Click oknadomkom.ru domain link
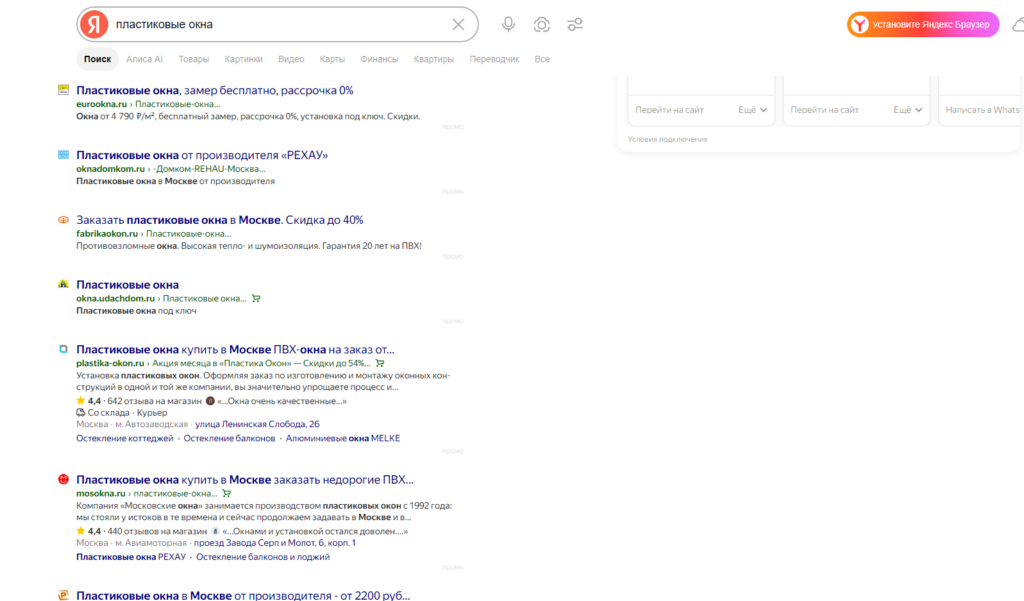Screen dimensions: 1024x601 tap(110, 169)
